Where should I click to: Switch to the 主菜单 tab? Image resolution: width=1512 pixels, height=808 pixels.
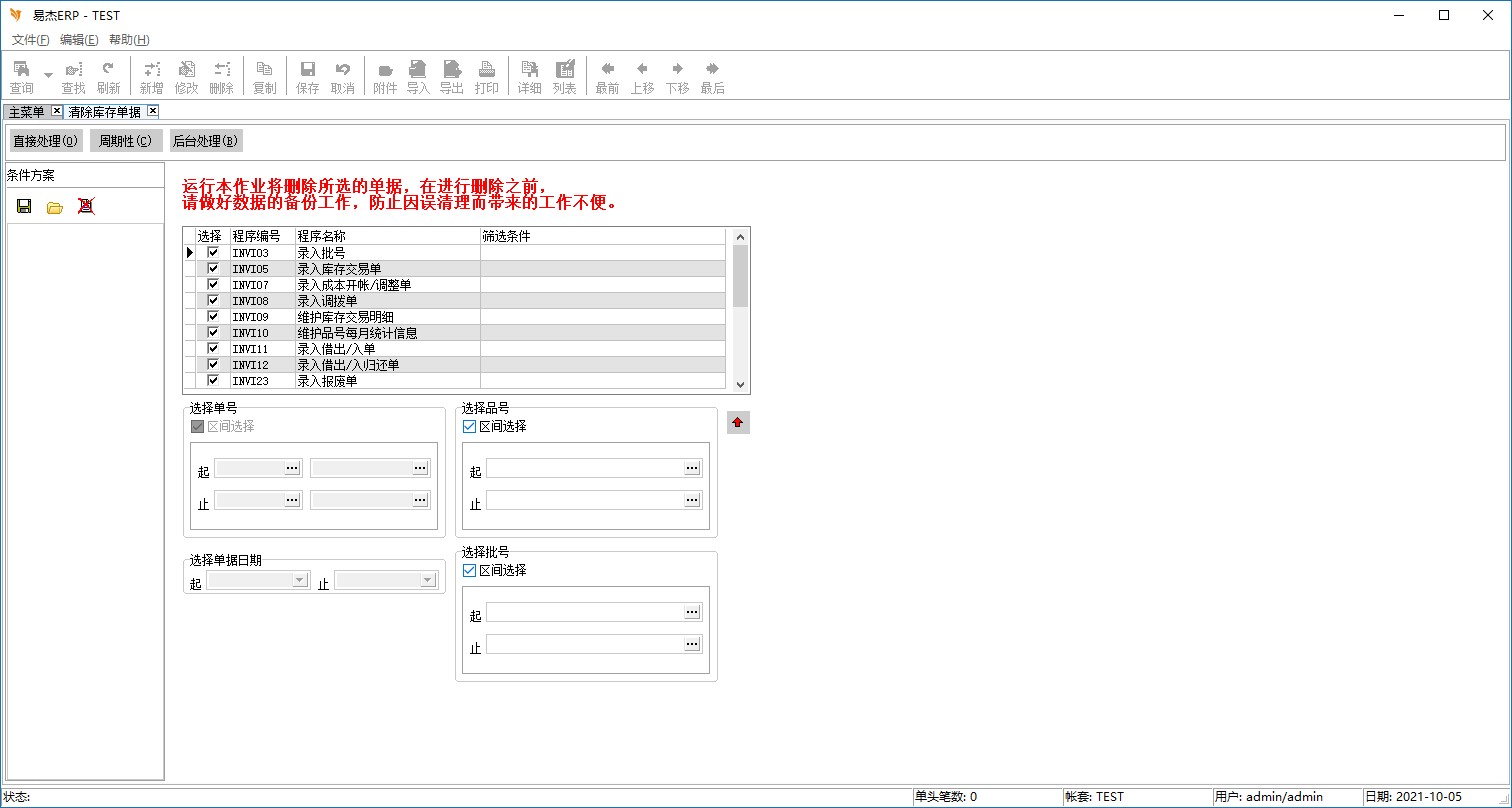pyautogui.click(x=26, y=112)
